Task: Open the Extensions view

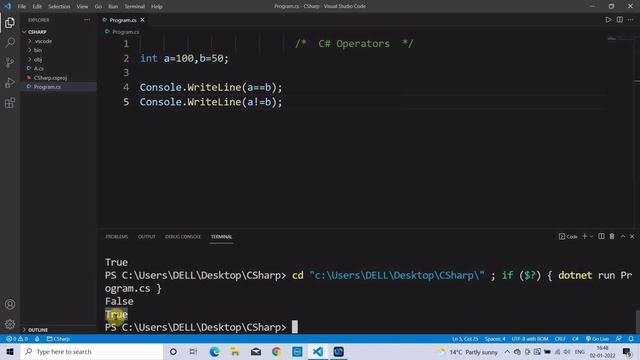Action: (x=10, y=103)
